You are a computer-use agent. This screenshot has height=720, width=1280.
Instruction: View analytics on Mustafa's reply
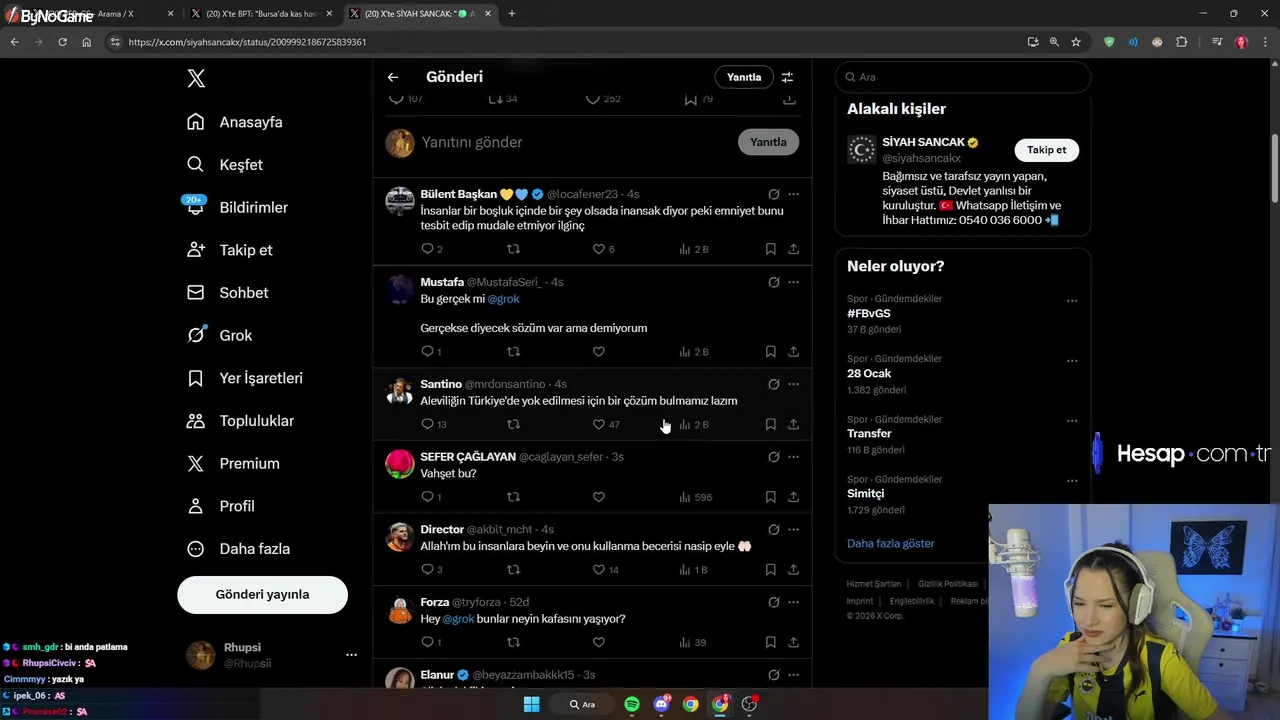[x=693, y=352]
